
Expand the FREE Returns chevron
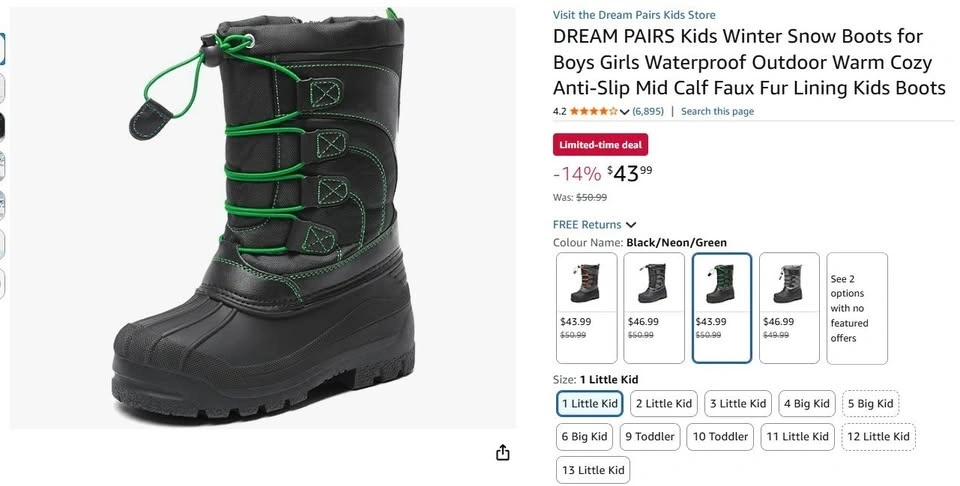point(631,225)
